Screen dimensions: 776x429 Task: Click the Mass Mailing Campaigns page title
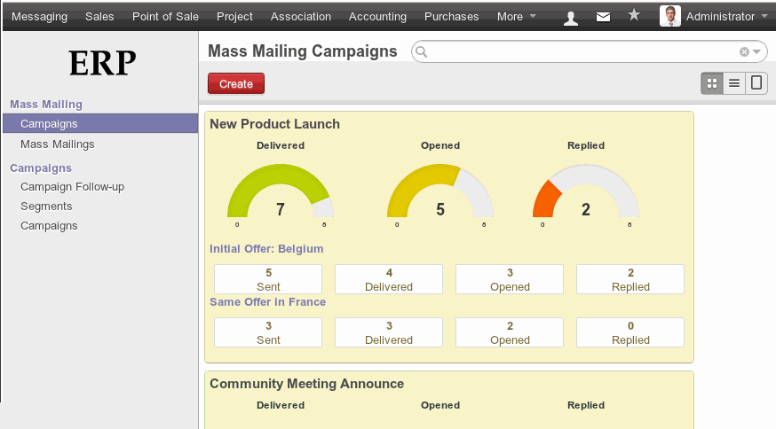[302, 51]
